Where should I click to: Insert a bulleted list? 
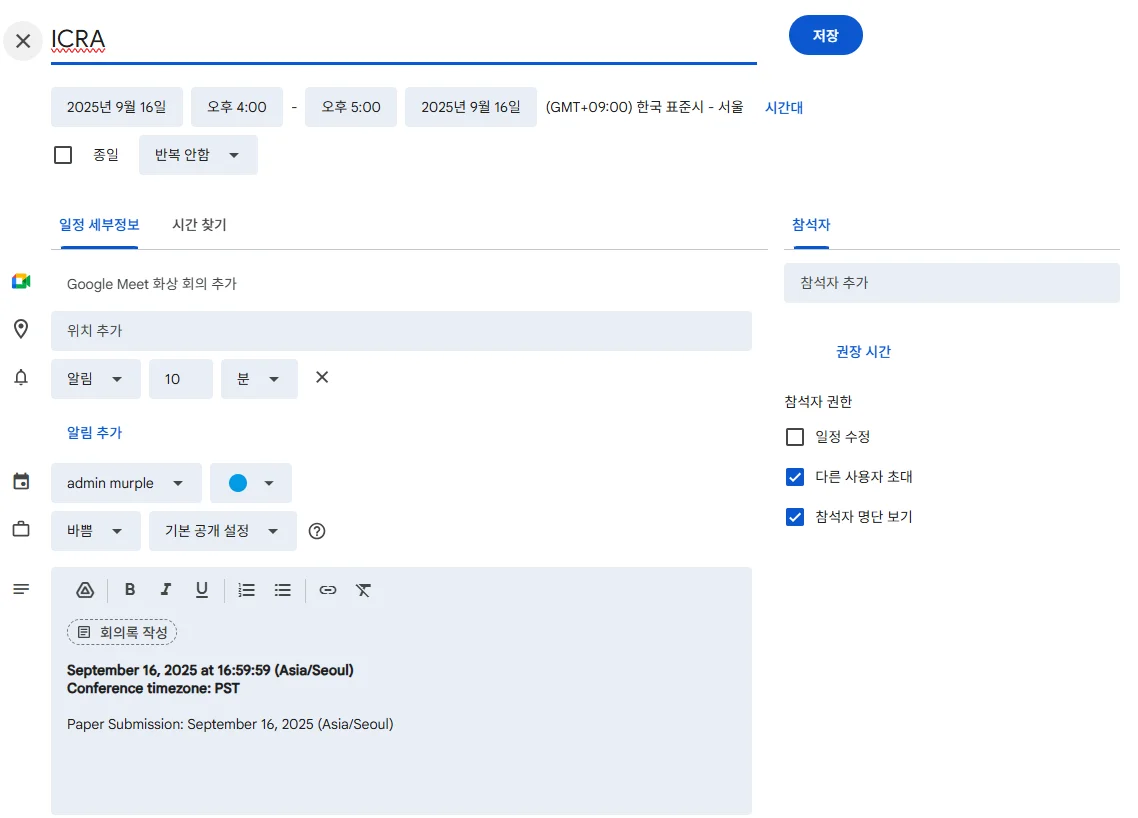click(283, 590)
